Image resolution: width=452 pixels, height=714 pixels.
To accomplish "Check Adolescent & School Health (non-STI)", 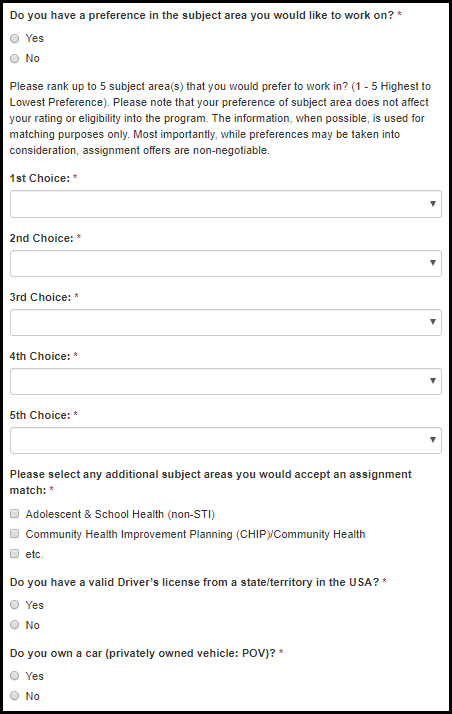I will 15,514.
